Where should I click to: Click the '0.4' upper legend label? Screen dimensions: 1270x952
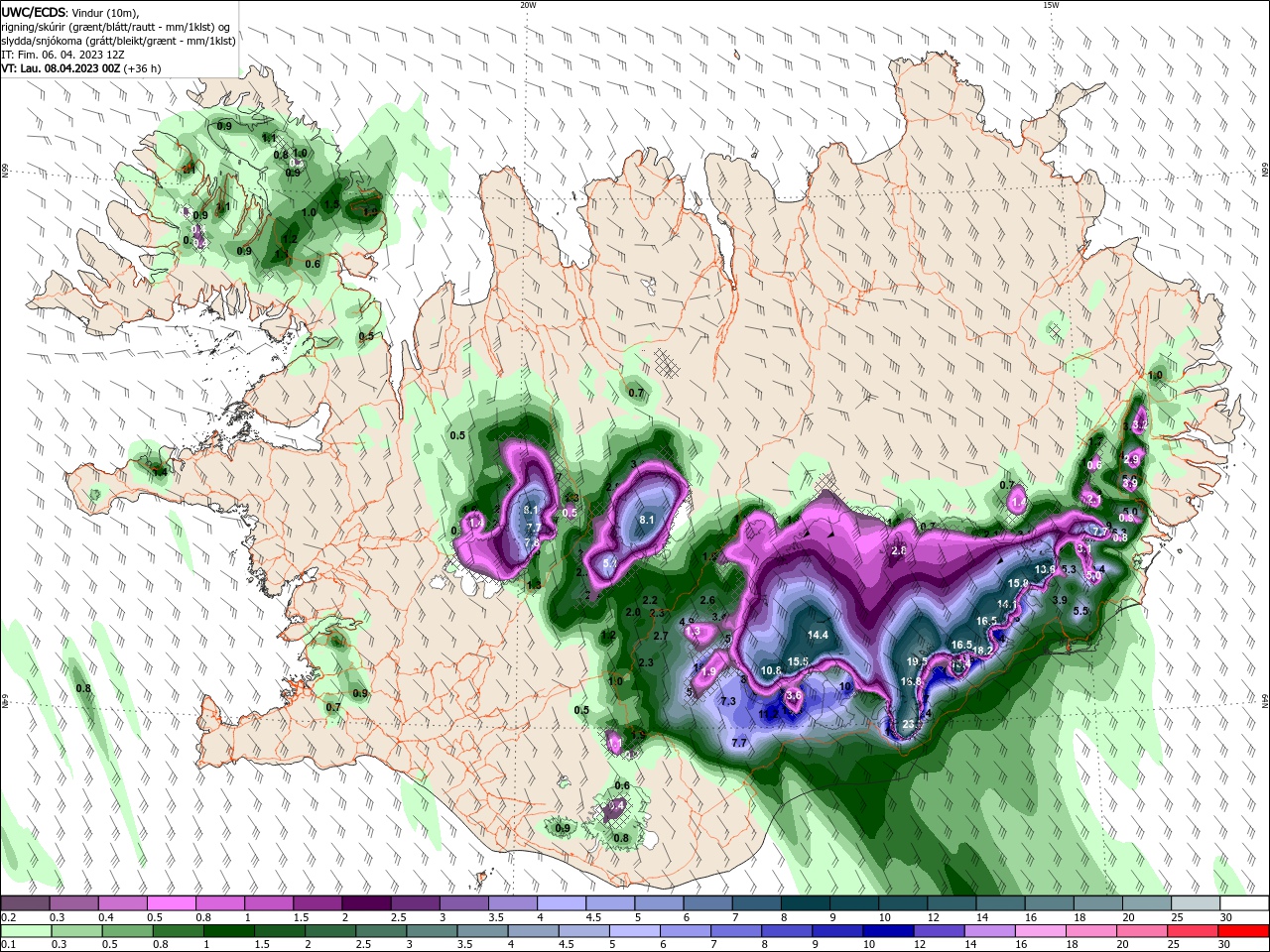(x=106, y=917)
